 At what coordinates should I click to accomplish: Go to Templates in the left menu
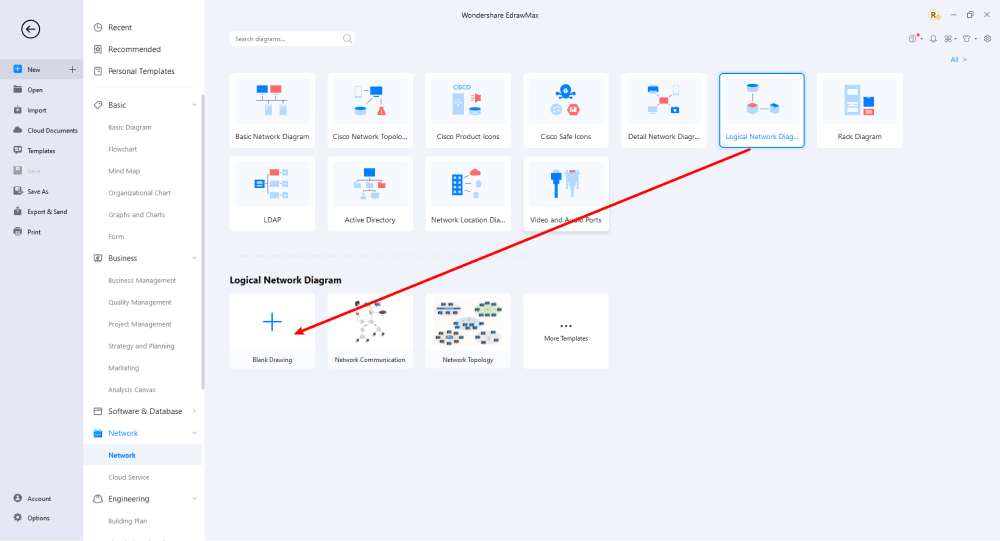pos(41,151)
